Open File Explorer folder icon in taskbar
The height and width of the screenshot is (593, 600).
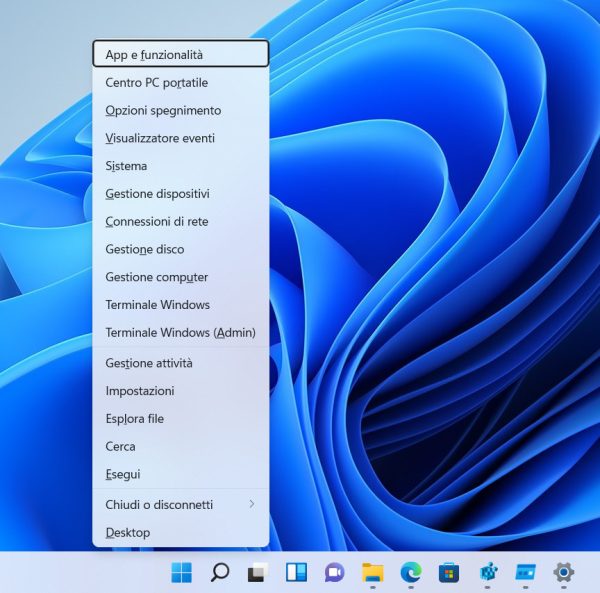[x=373, y=572]
